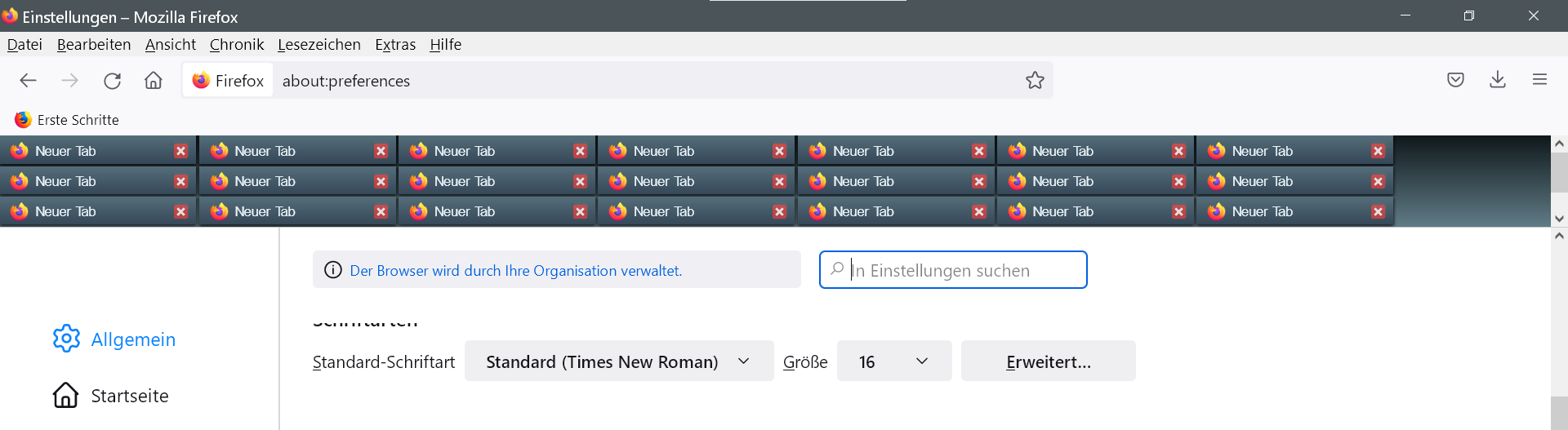Open the Chronik menu

236,45
